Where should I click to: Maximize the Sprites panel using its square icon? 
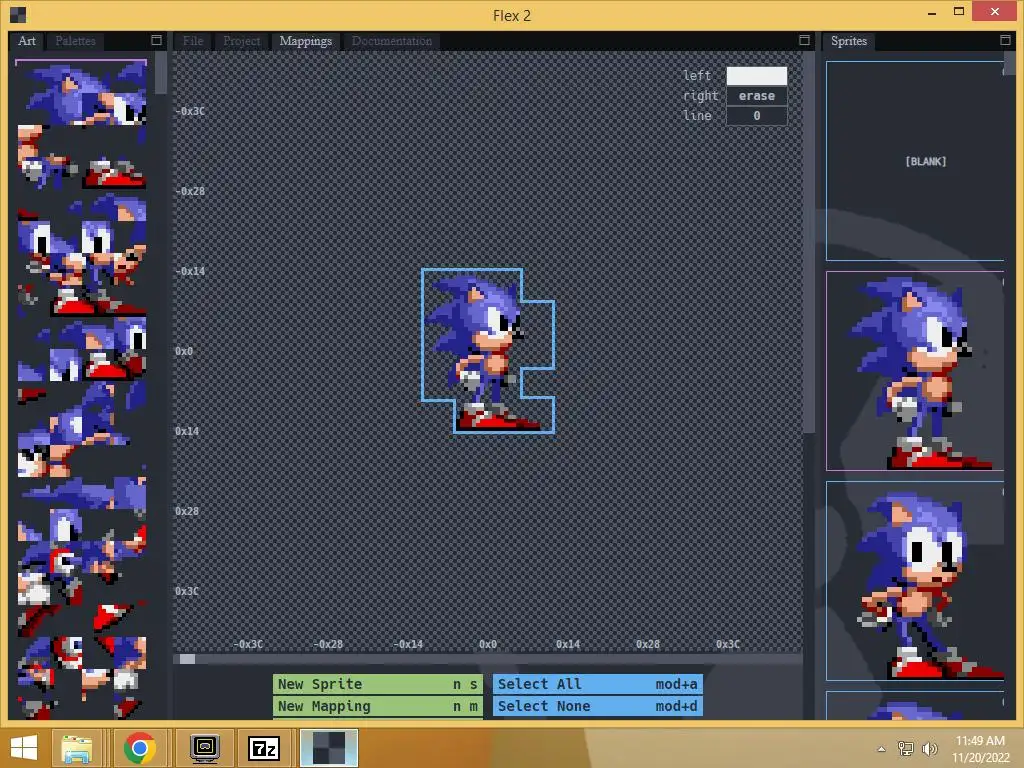(1005, 40)
